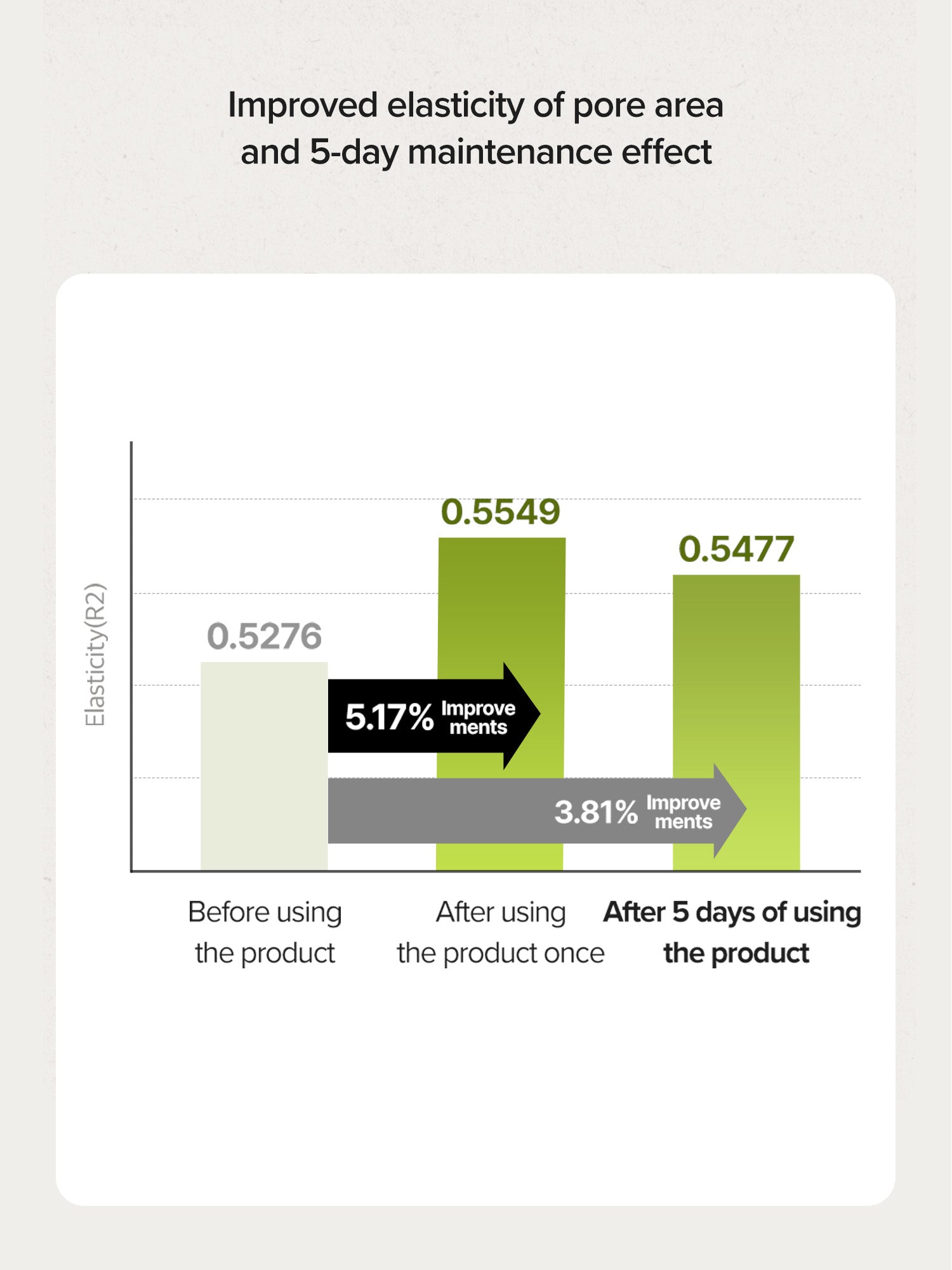Screen dimensions: 952x1270
Task: Click the top dotted gridline of chart
Action: pyautogui.click(x=497, y=499)
